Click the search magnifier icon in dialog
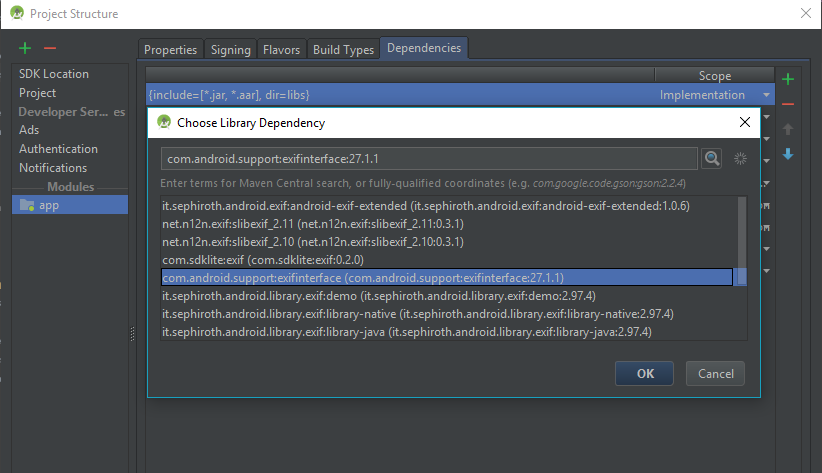This screenshot has width=822, height=473. 711,158
